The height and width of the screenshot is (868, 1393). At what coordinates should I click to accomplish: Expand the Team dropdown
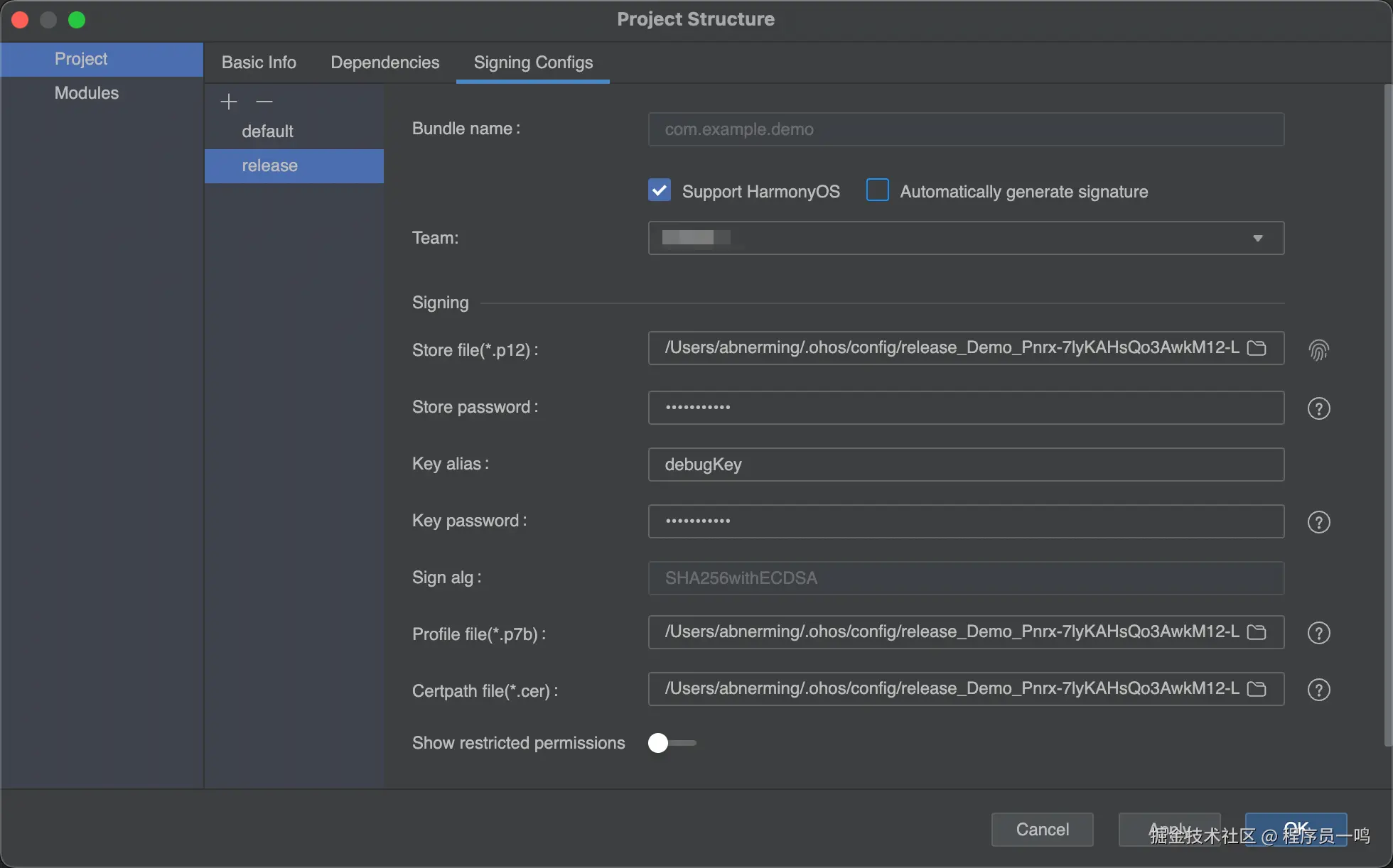click(1257, 238)
